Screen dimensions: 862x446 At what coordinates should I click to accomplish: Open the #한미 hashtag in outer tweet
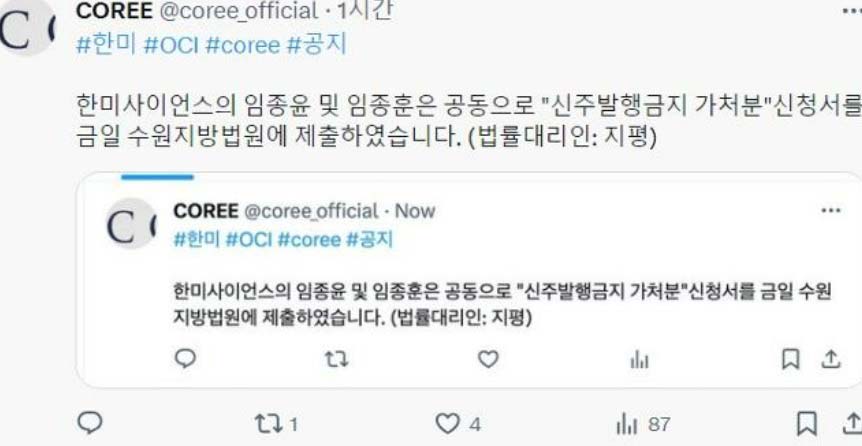click(106, 45)
